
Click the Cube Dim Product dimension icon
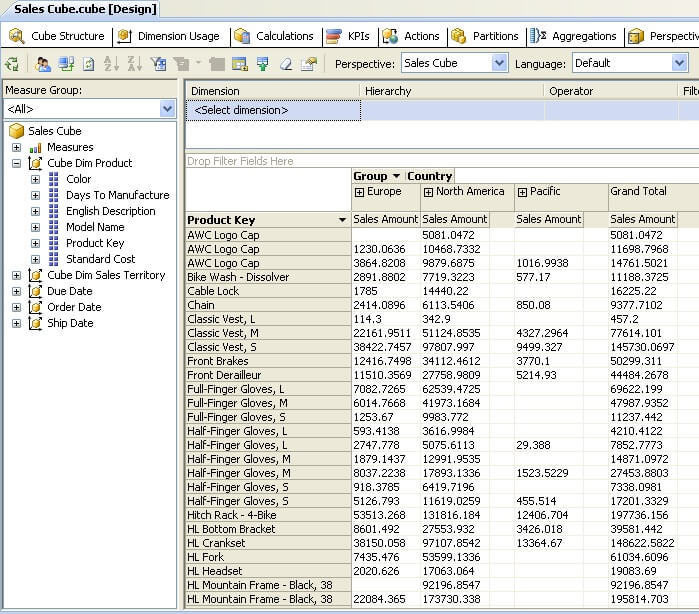click(x=35, y=163)
